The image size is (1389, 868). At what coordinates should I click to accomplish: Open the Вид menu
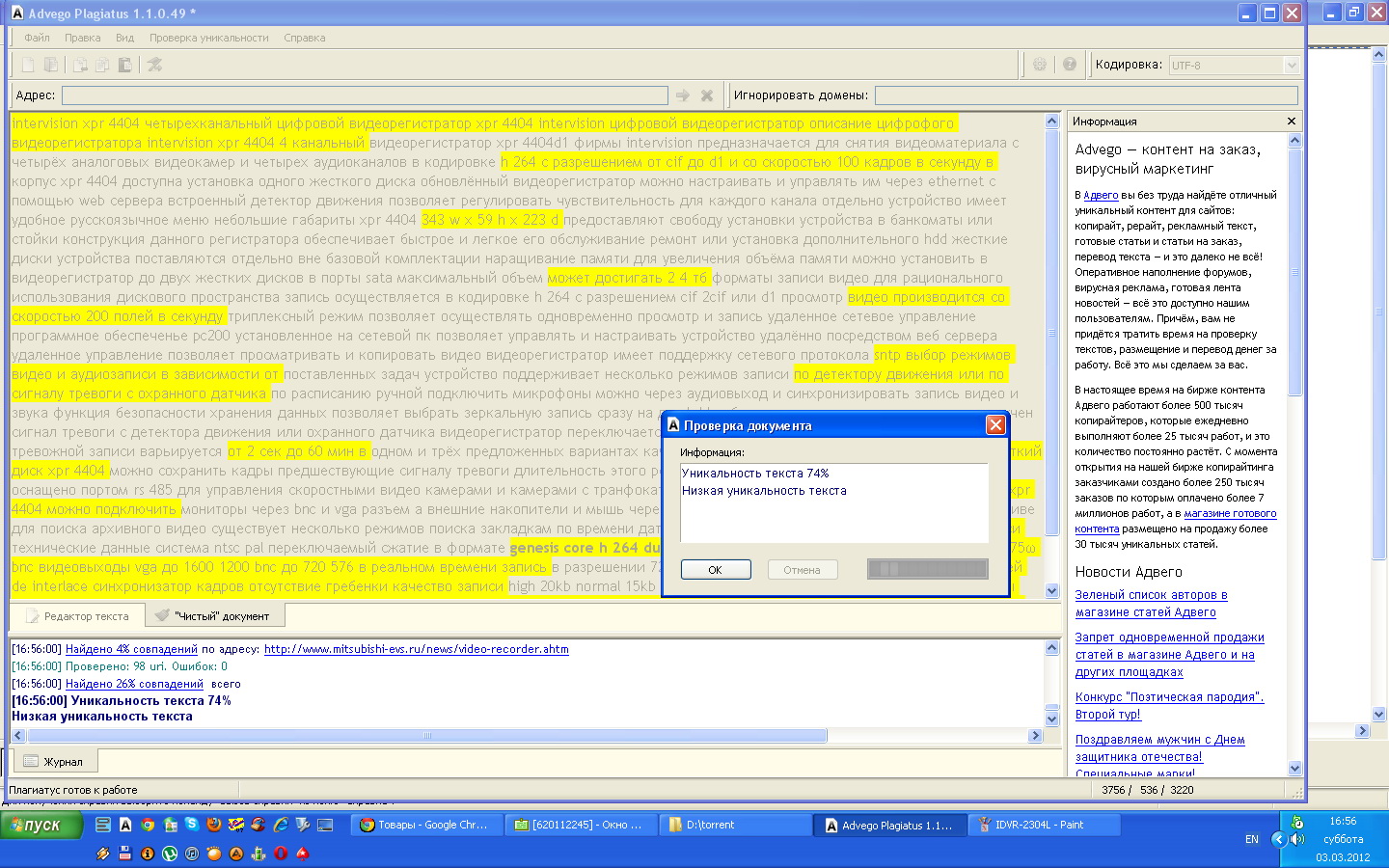click(x=124, y=38)
